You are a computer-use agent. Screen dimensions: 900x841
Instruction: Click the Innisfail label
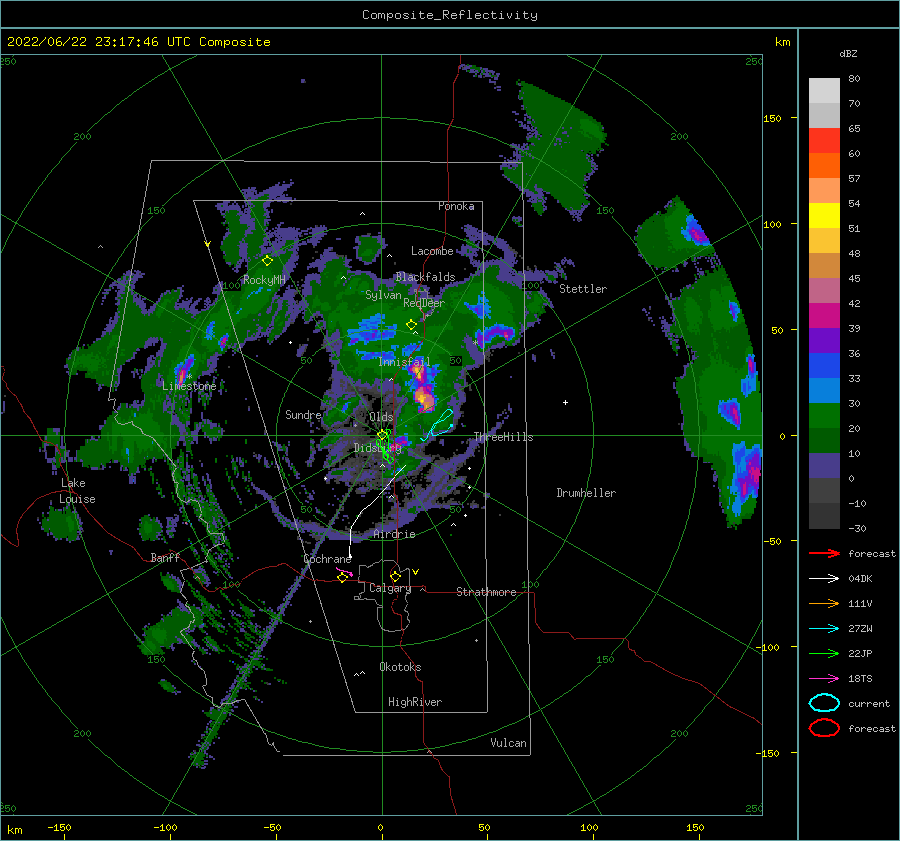pos(404,362)
